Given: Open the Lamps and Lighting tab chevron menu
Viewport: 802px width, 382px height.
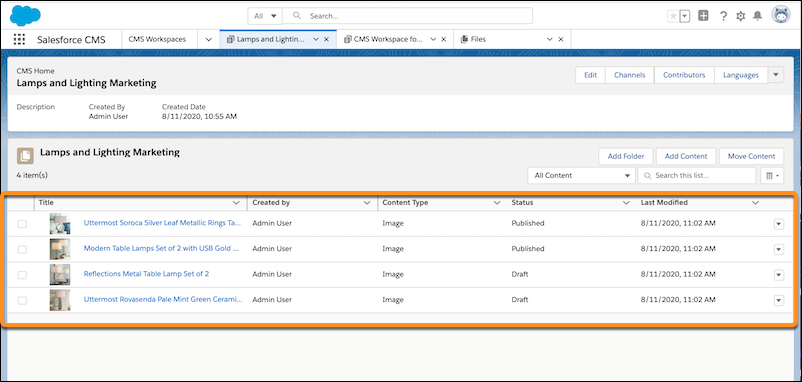Looking at the screenshot, I should [x=316, y=39].
